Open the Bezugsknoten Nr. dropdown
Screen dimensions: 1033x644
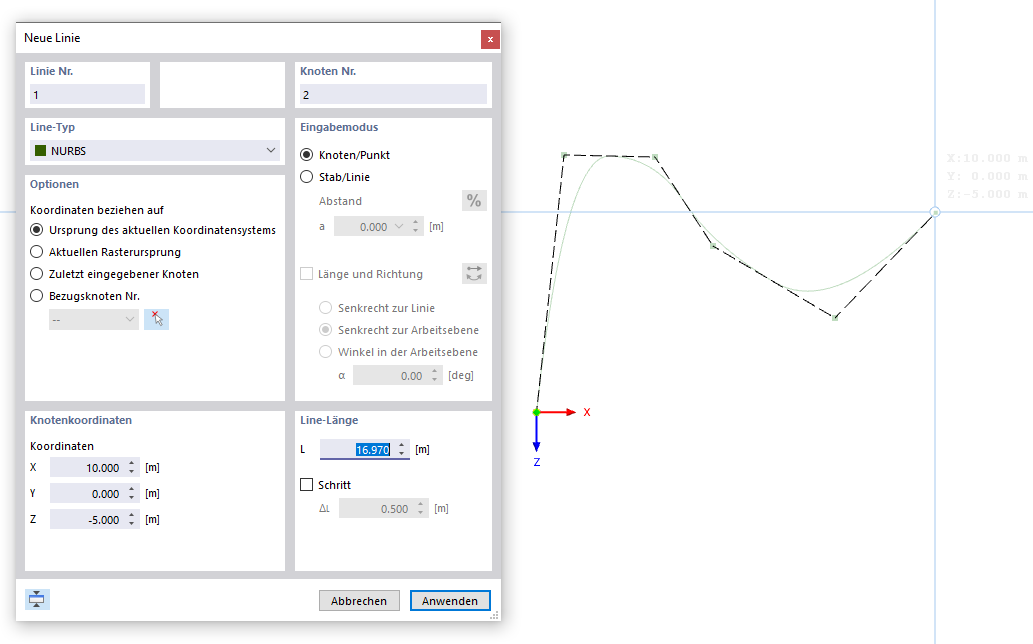(x=130, y=318)
